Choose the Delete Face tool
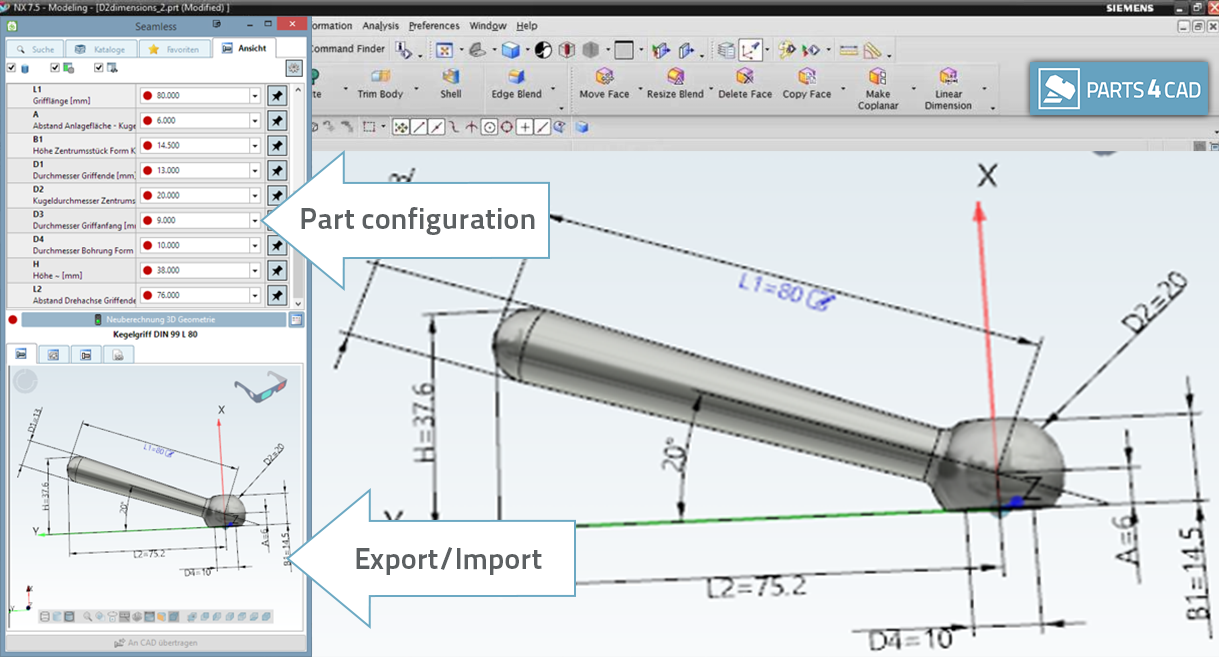 pos(745,83)
